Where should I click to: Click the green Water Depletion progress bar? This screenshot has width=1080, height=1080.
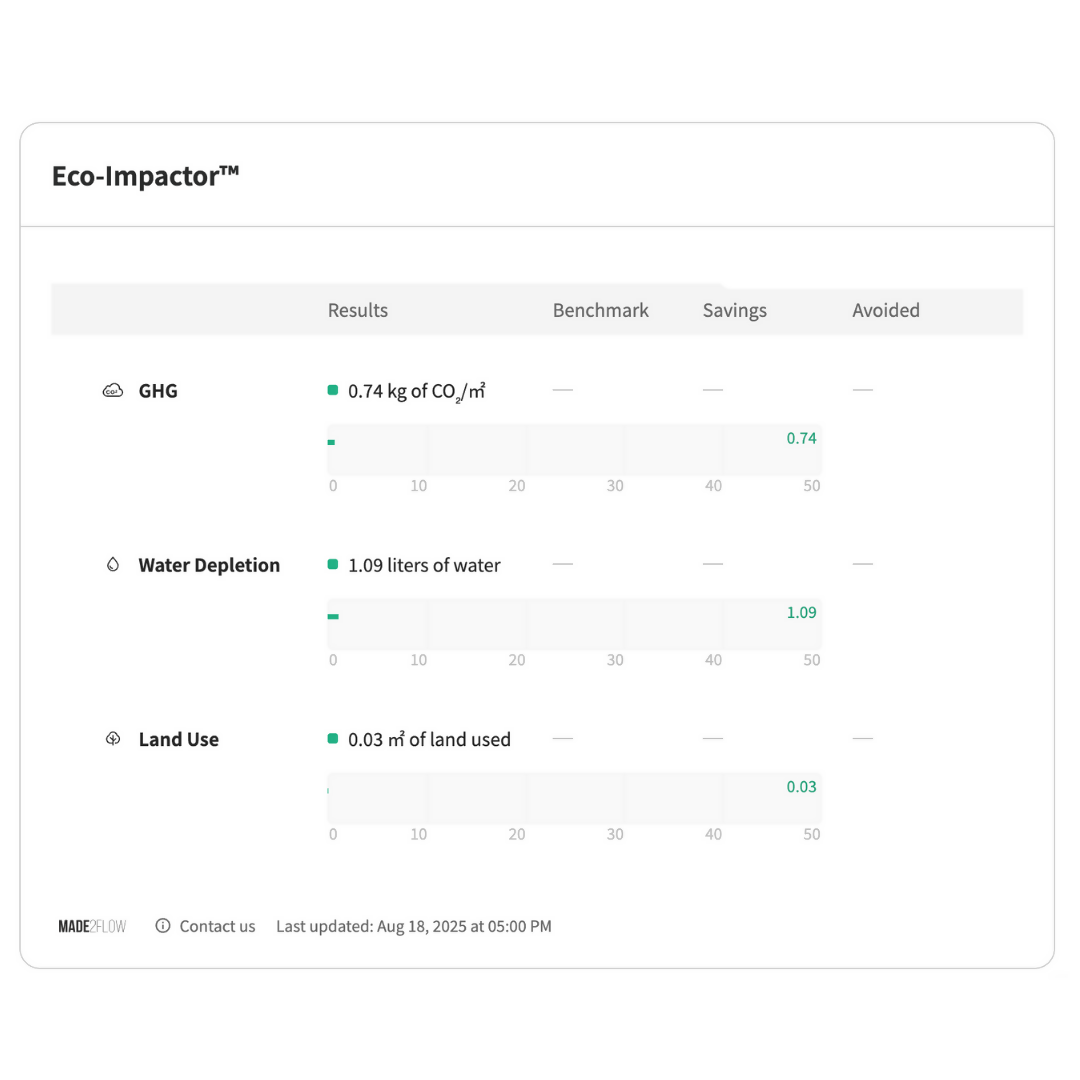(333, 616)
